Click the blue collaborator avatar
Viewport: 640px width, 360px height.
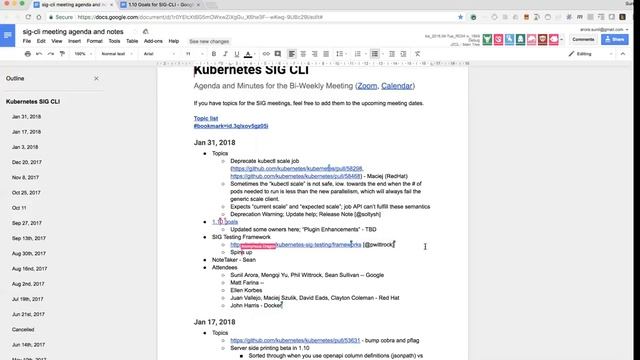509,39
